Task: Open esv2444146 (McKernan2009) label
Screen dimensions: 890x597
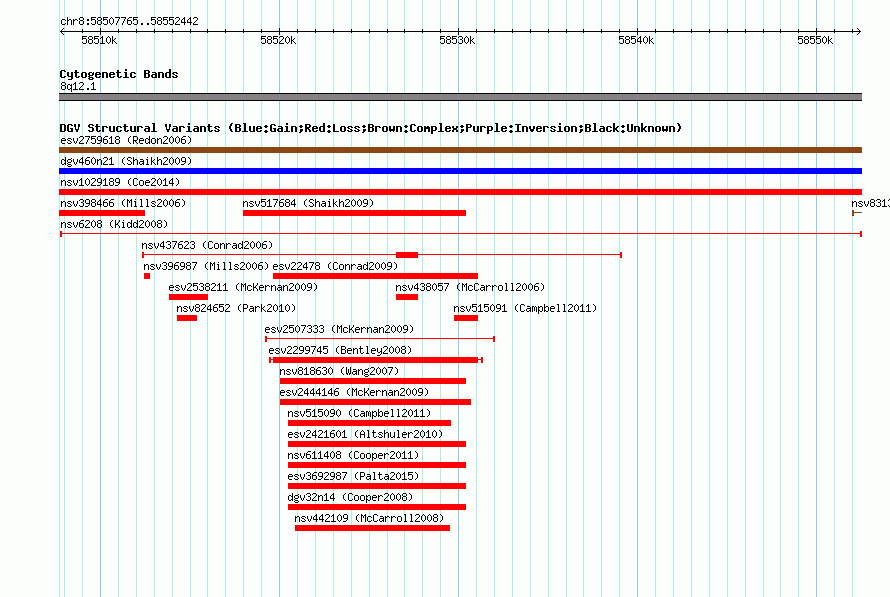Action: click(354, 392)
